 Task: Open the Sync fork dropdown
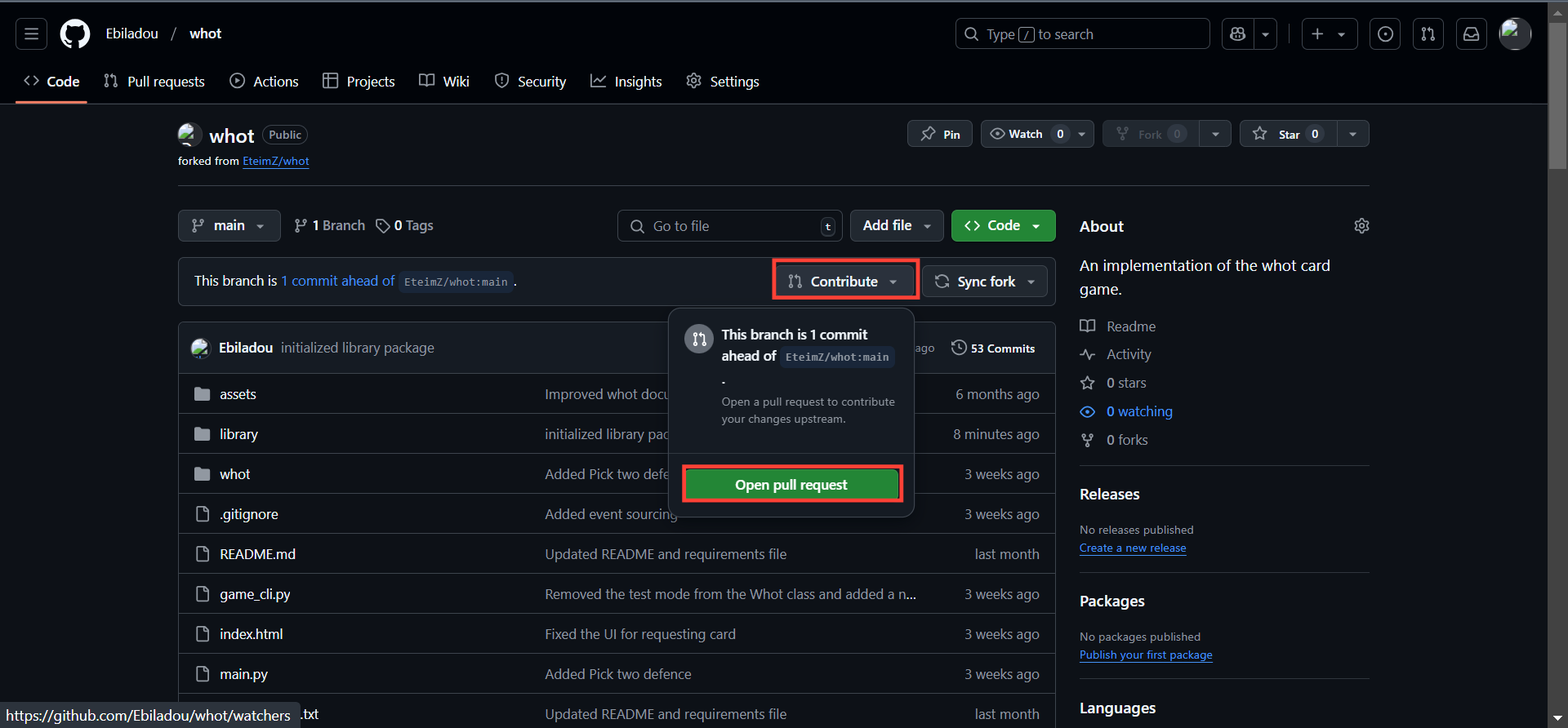(x=985, y=282)
